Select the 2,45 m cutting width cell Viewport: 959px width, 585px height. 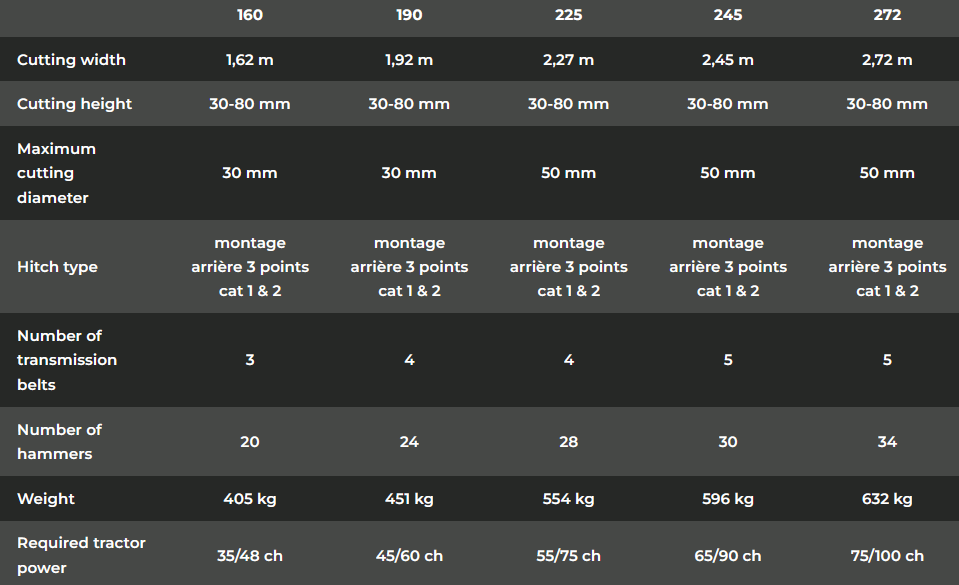click(x=728, y=60)
